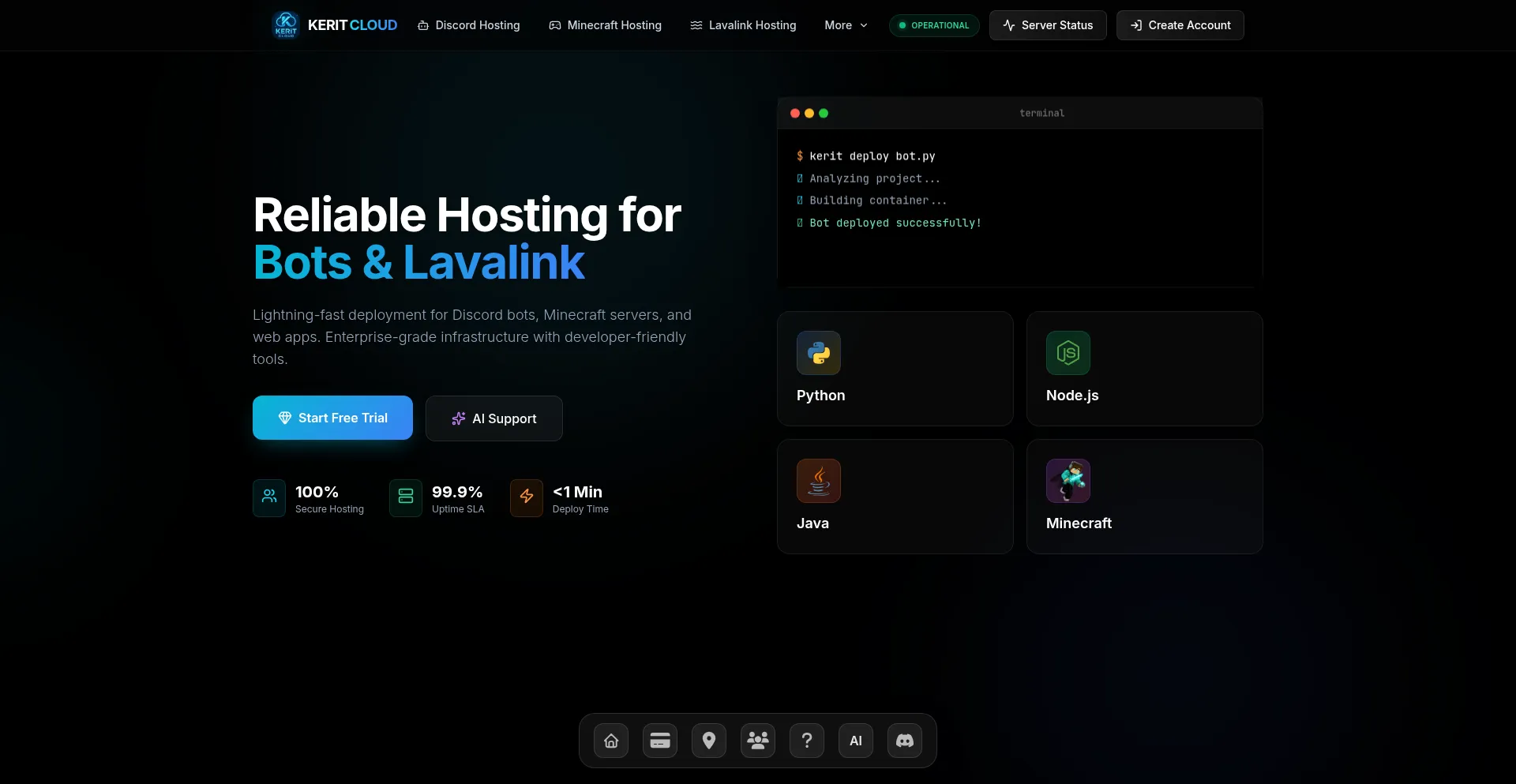Image resolution: width=1516 pixels, height=784 pixels.
Task: Open the AI dock button
Action: coord(856,741)
